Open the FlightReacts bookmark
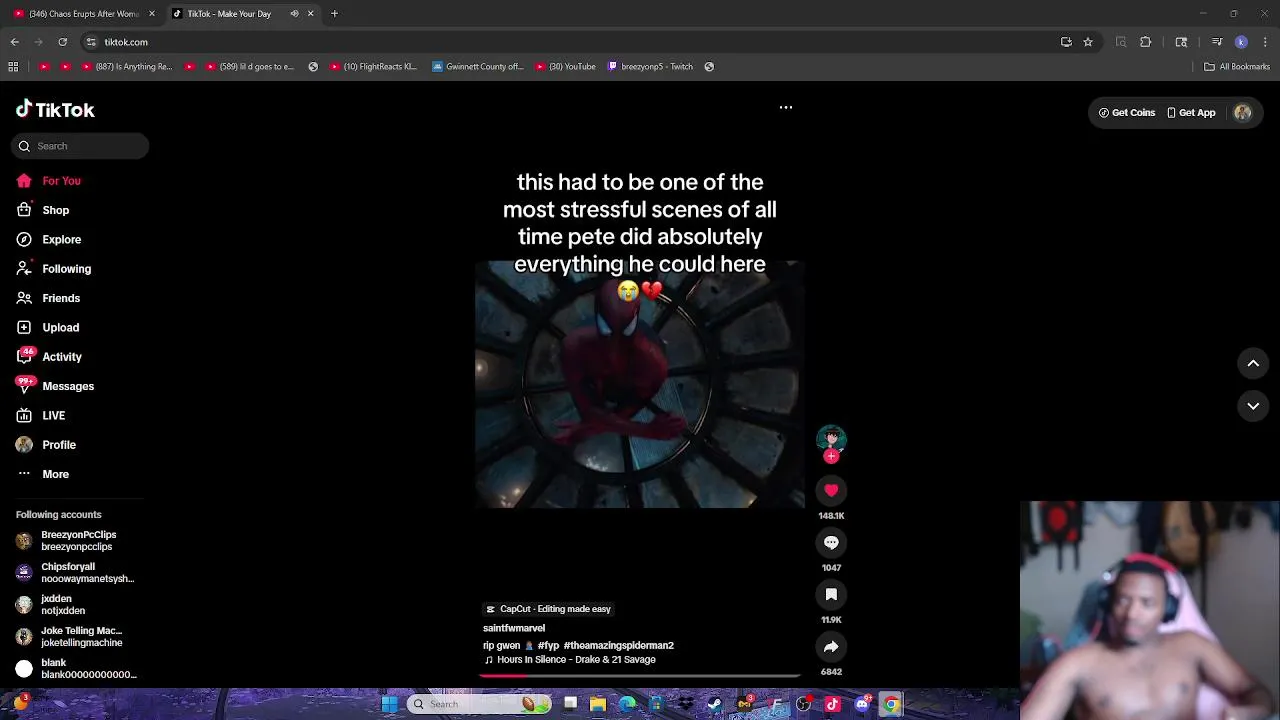Image resolution: width=1280 pixels, height=720 pixels. coord(372,67)
